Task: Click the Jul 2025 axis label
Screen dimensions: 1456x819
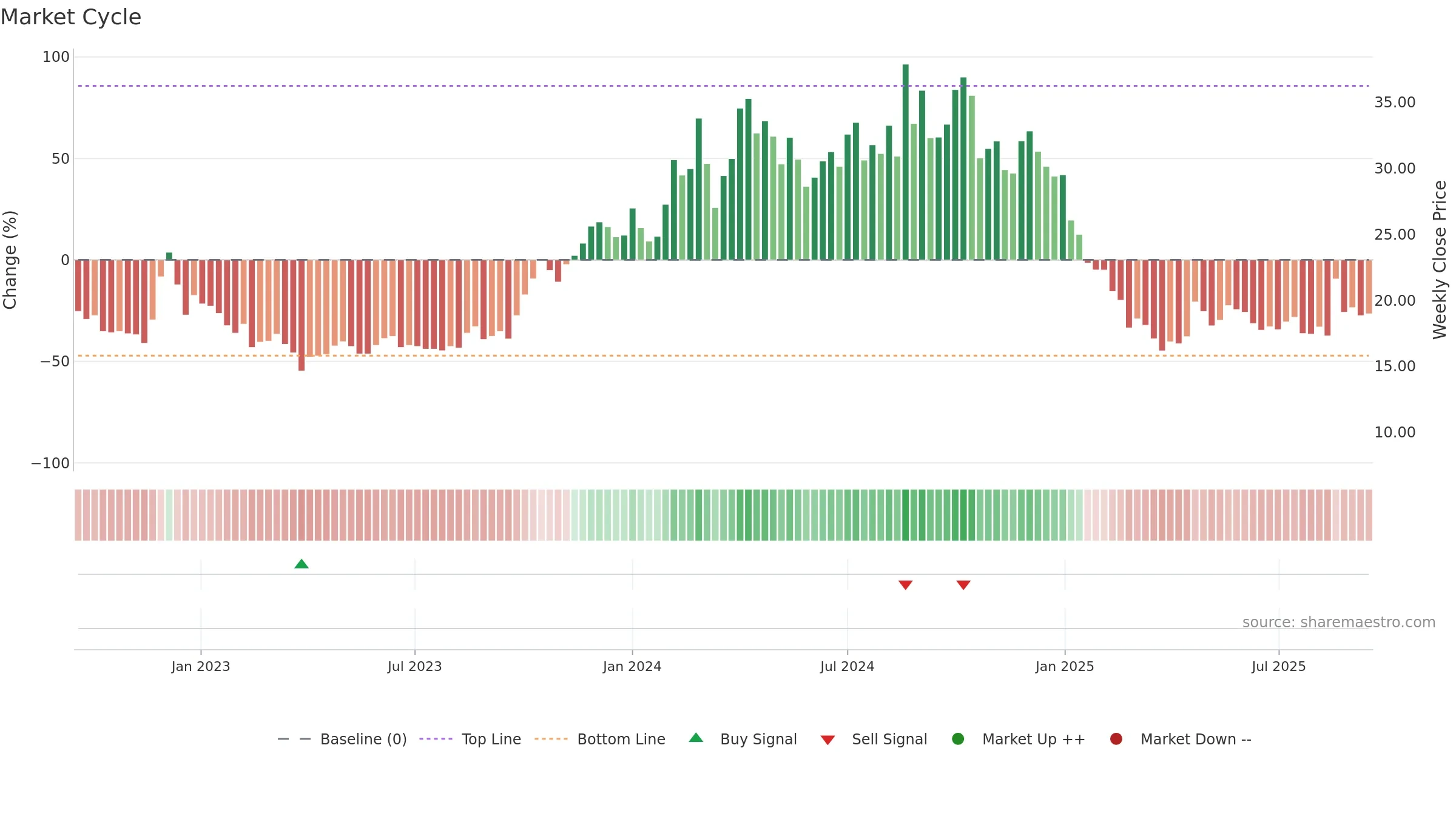Action: (1279, 667)
